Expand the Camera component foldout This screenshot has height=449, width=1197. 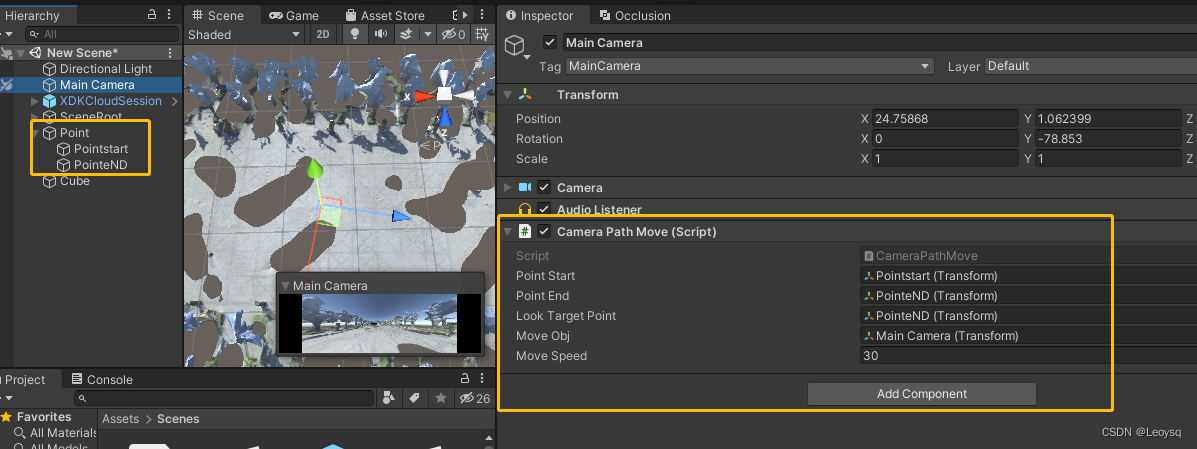(508, 188)
